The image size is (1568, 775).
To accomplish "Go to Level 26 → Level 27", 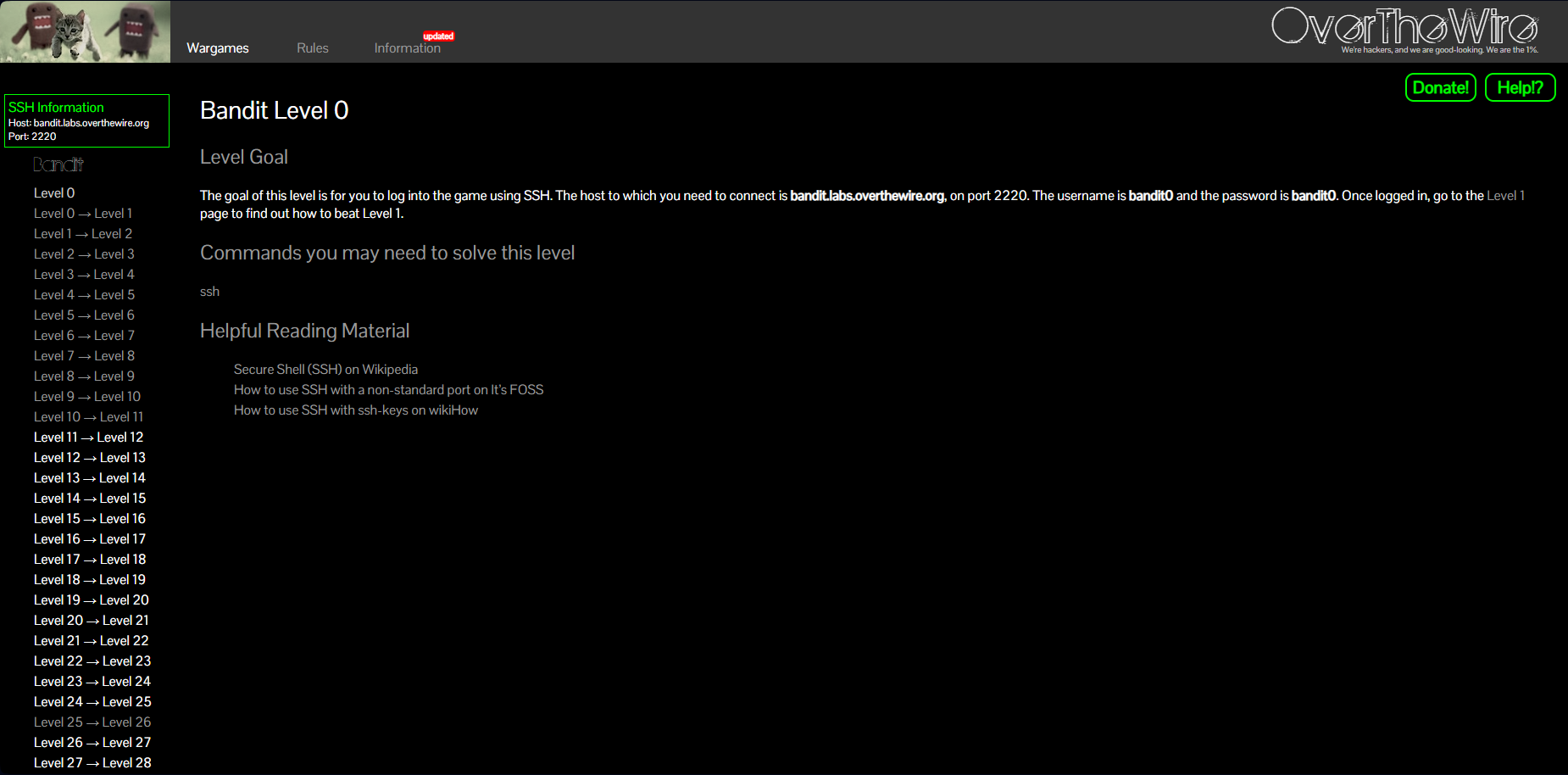I will point(92,743).
